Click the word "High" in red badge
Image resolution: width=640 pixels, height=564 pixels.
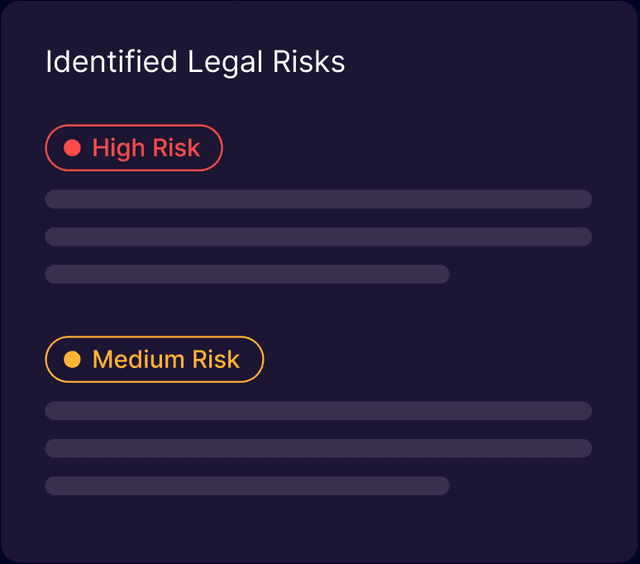(116, 148)
